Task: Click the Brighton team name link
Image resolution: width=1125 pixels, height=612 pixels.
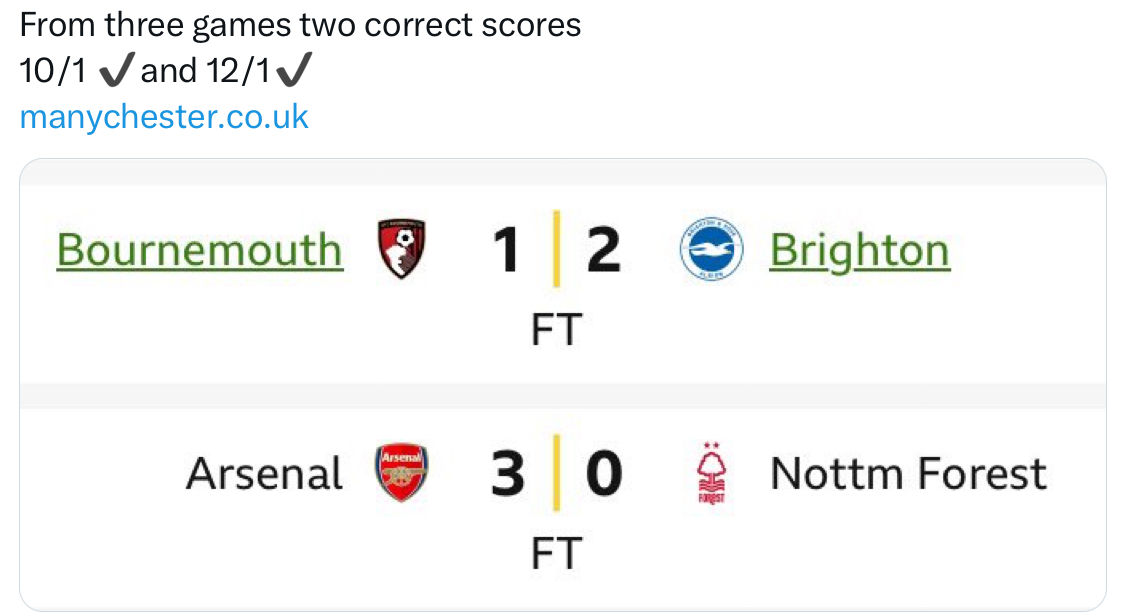Action: (x=860, y=251)
